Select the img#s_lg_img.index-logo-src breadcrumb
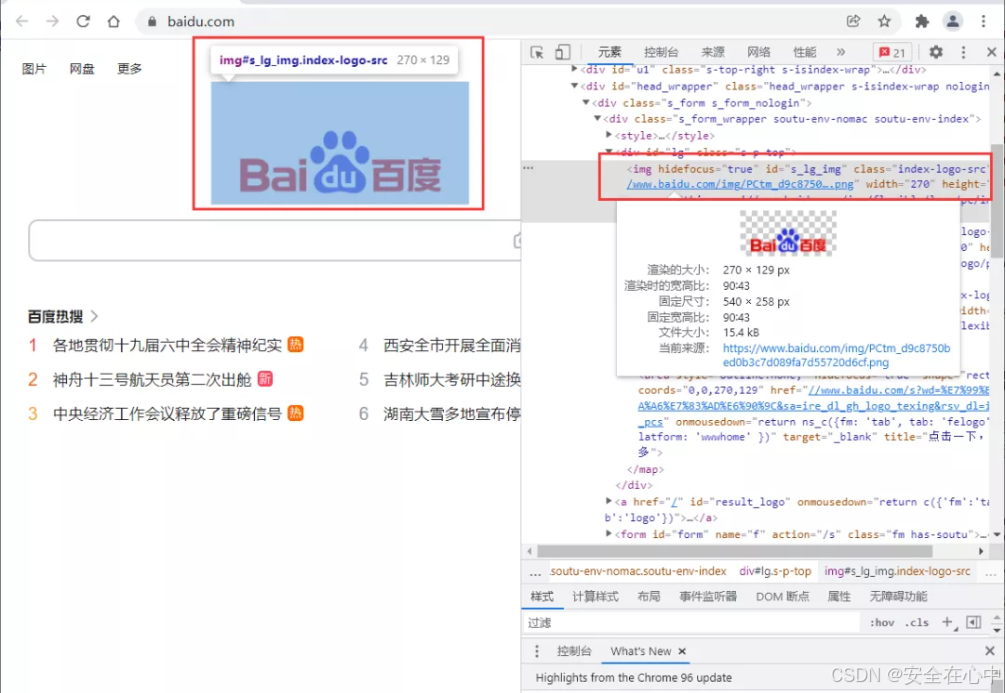 pyautogui.click(x=897, y=571)
